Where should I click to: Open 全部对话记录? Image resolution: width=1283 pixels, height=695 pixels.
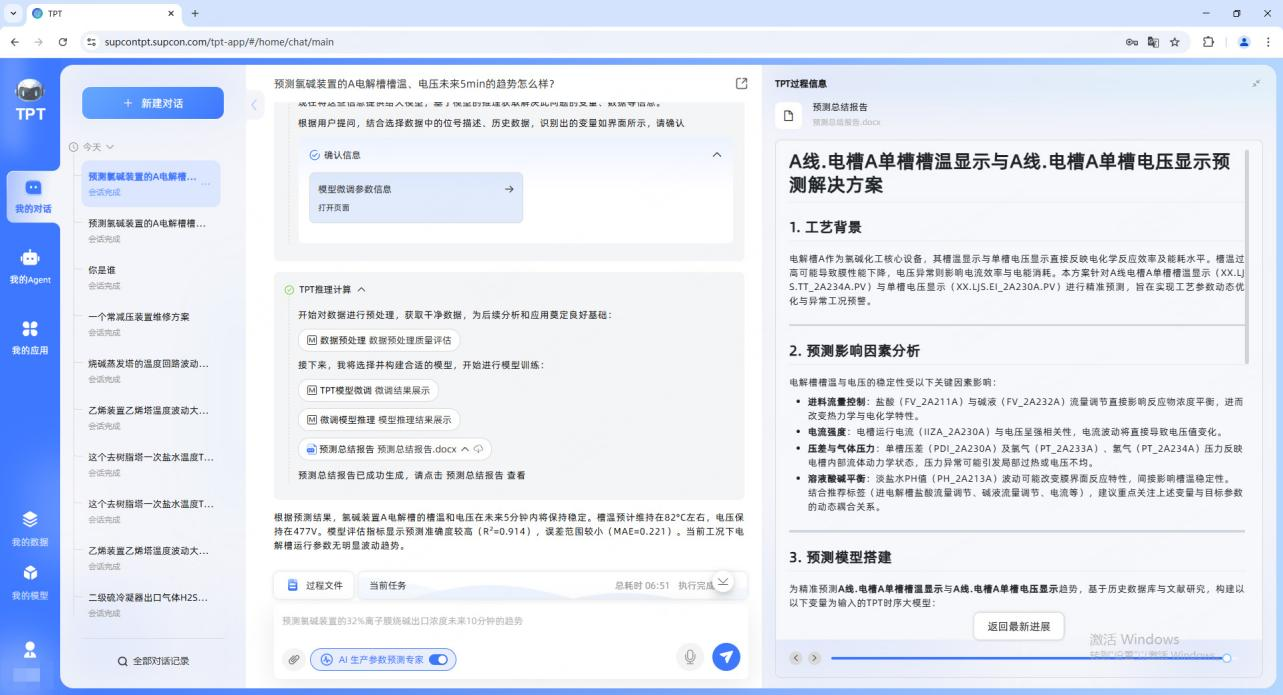point(153,661)
